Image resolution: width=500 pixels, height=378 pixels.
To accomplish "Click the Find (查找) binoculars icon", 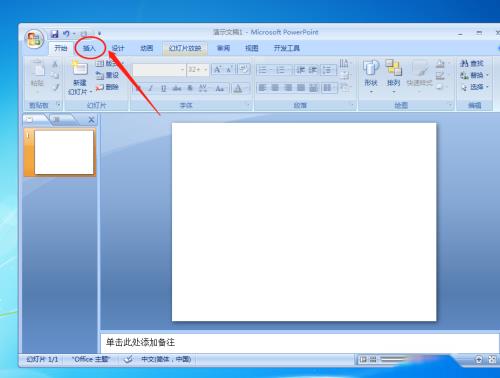I will [464, 63].
